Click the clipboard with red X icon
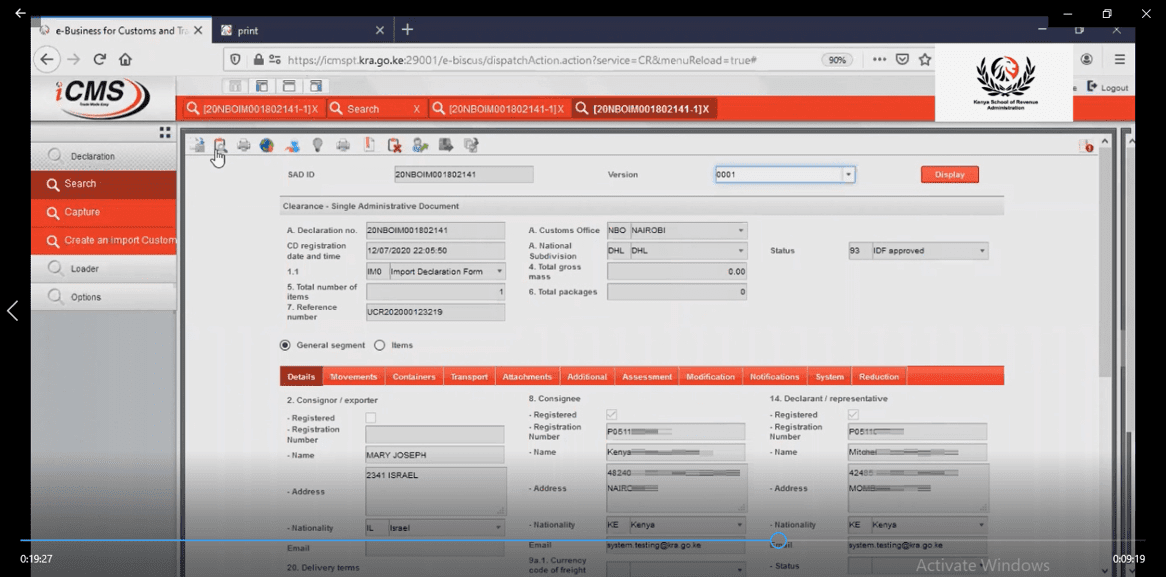 [395, 145]
